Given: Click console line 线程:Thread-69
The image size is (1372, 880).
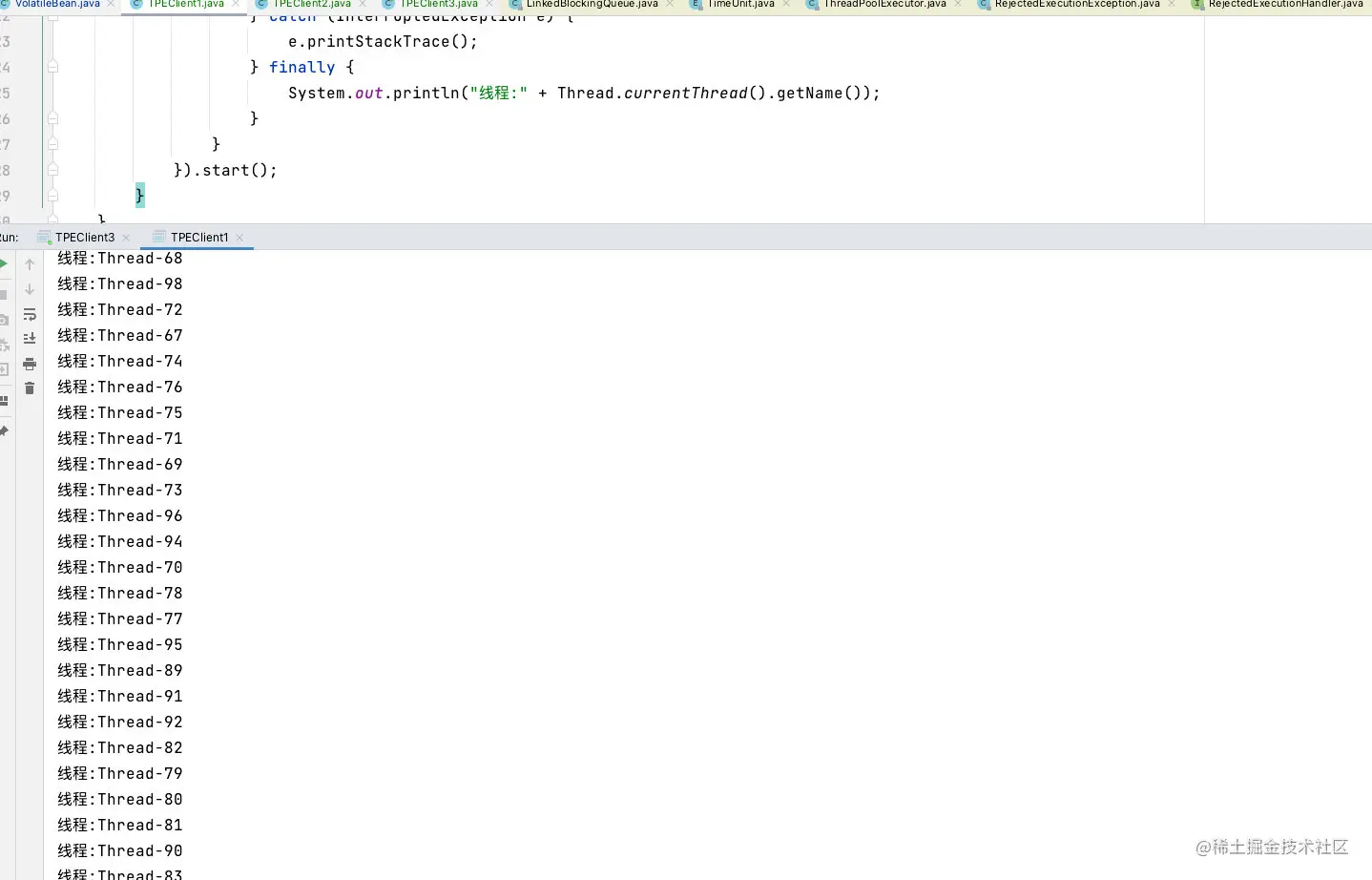Looking at the screenshot, I should [x=120, y=464].
